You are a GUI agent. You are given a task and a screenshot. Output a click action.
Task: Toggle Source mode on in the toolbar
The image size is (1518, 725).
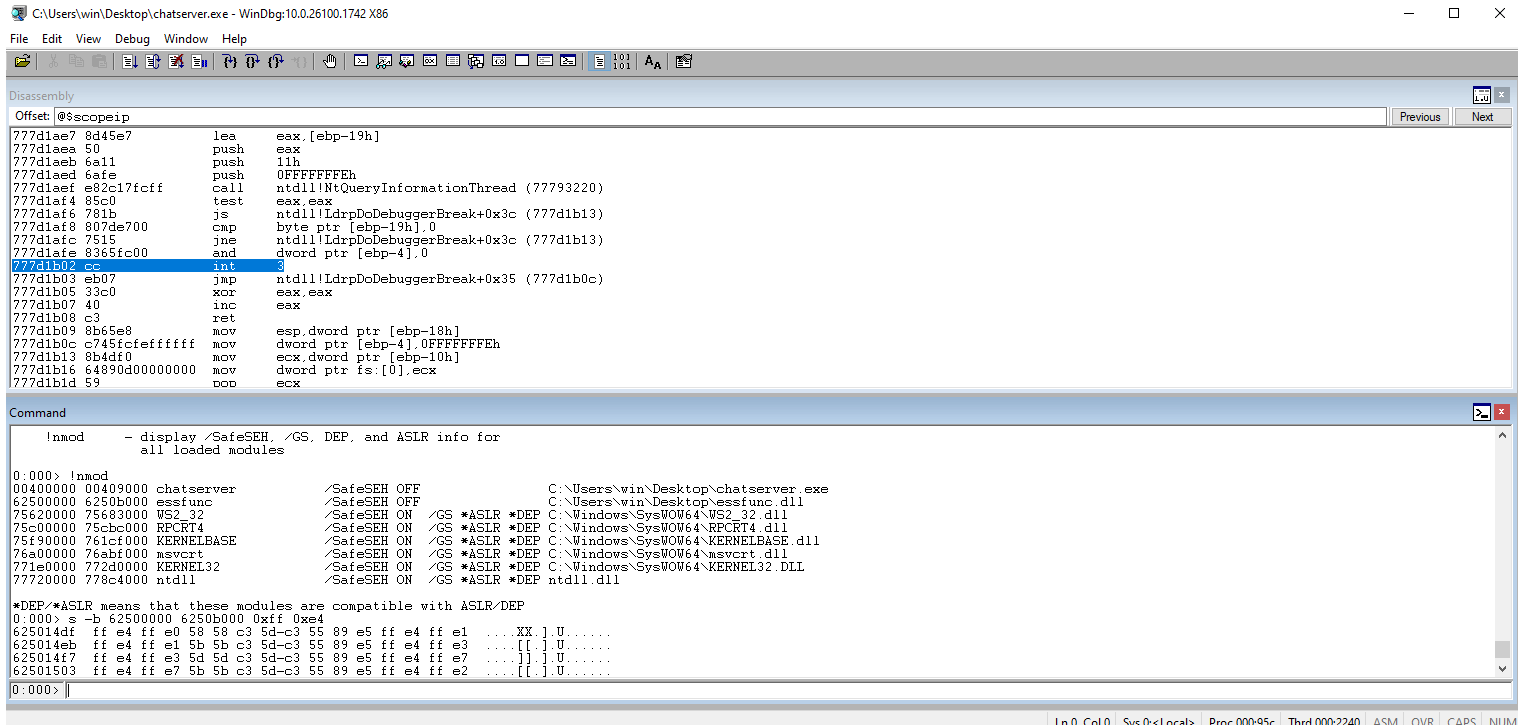[598, 62]
